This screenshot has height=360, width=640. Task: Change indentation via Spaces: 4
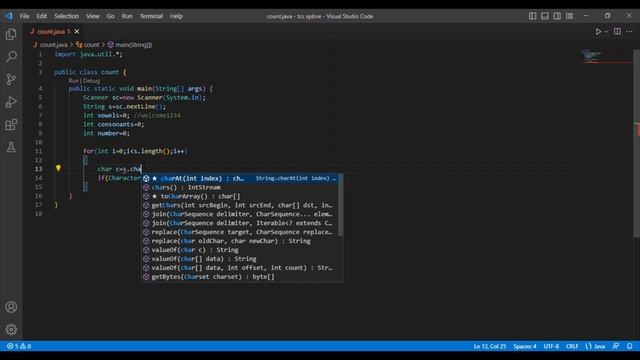524,346
